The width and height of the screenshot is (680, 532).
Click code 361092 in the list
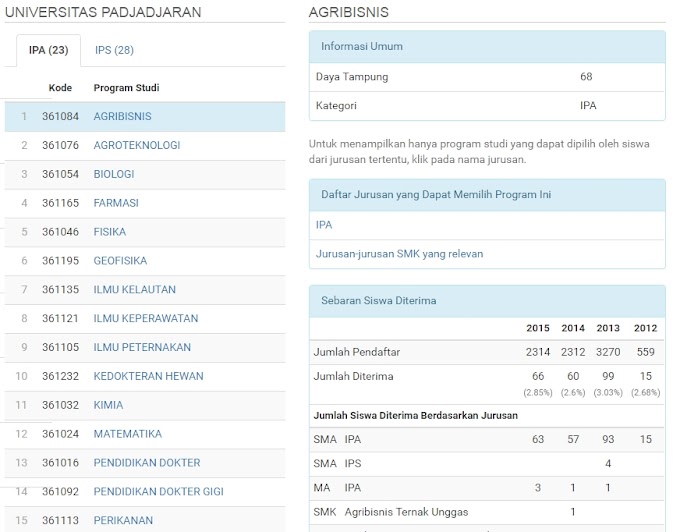pyautogui.click(x=60, y=492)
